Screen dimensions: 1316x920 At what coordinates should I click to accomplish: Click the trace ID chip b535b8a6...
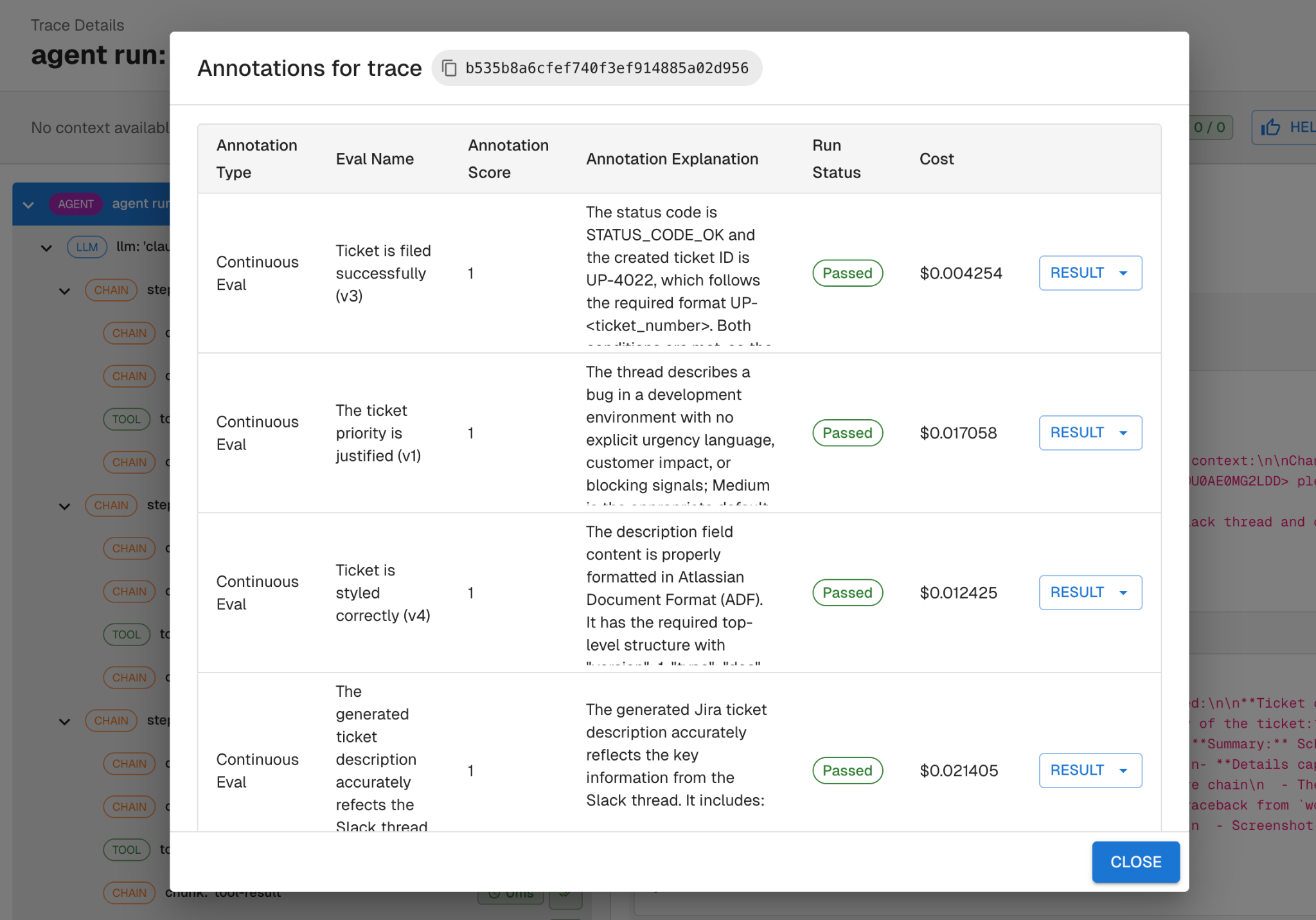click(x=606, y=68)
